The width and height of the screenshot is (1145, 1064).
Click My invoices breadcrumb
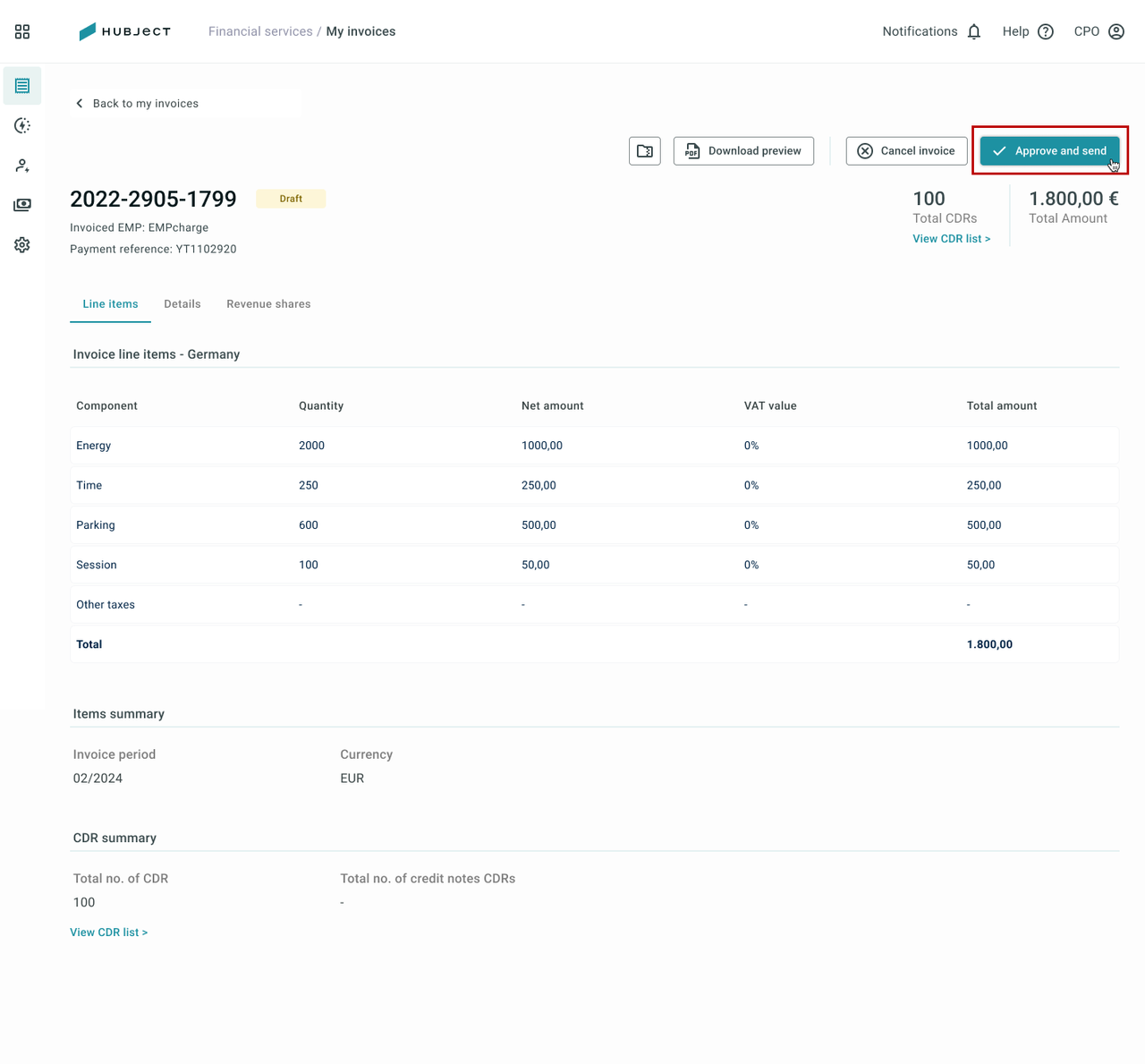[360, 31]
